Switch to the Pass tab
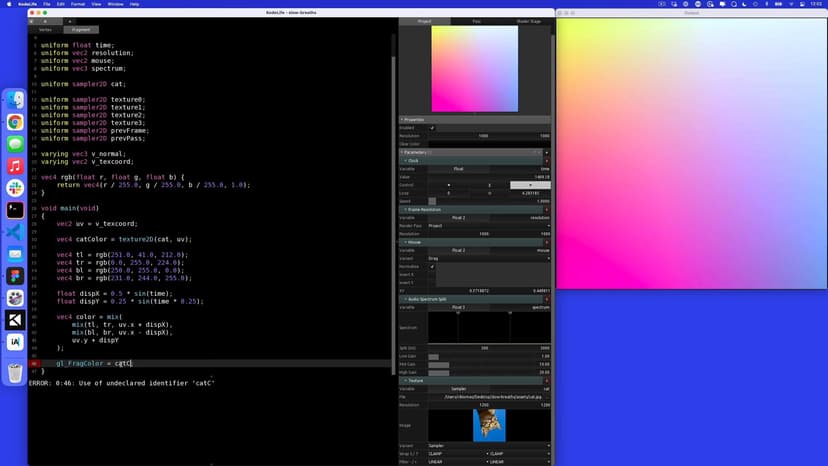The width and height of the screenshot is (828, 466). point(476,21)
